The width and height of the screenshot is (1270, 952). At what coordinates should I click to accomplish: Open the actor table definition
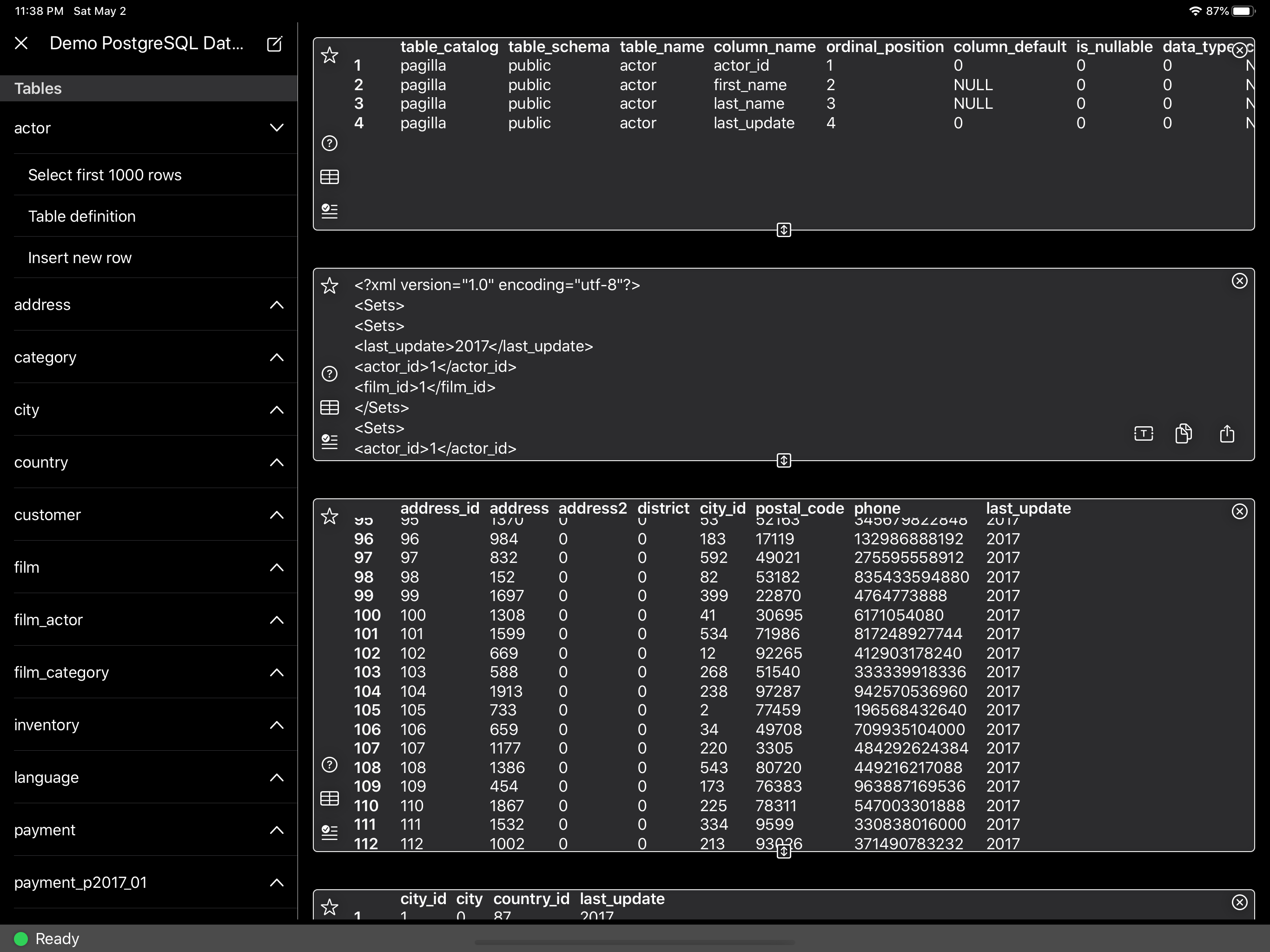point(82,217)
